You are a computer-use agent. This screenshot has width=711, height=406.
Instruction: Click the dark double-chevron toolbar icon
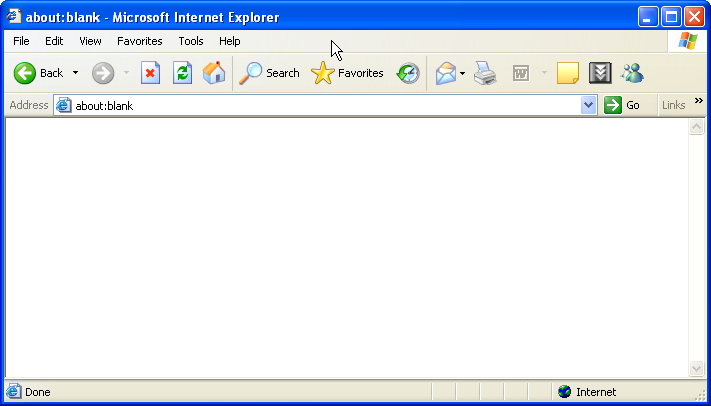[x=600, y=73]
